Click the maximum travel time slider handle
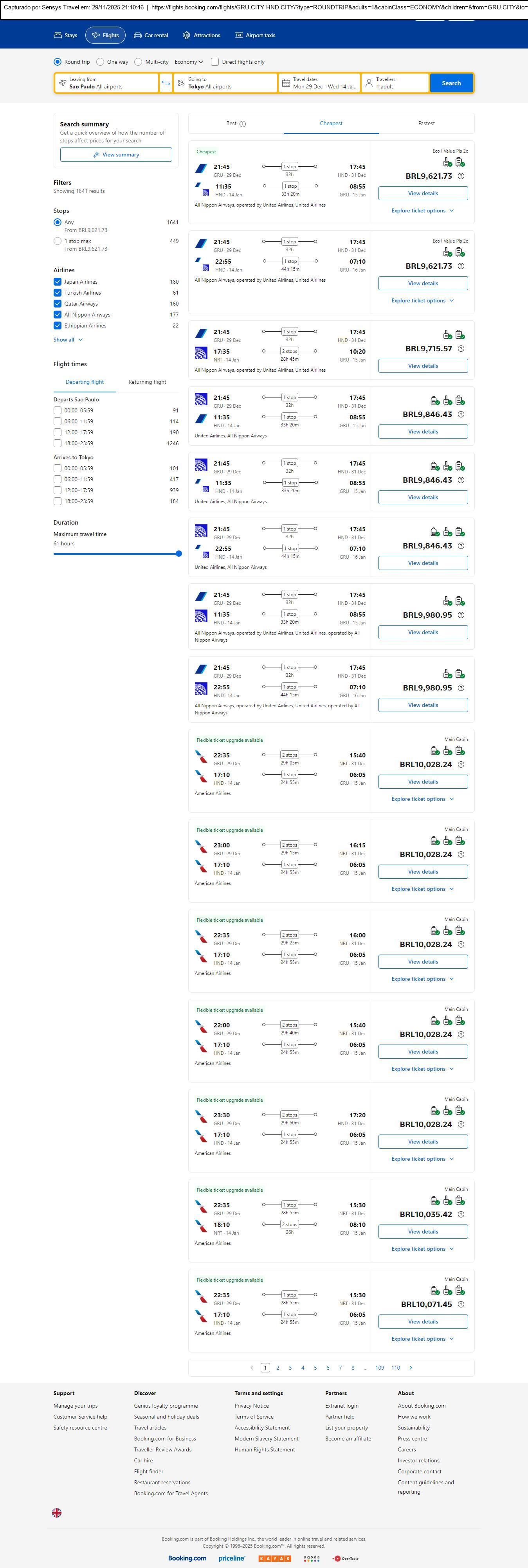 [178, 553]
